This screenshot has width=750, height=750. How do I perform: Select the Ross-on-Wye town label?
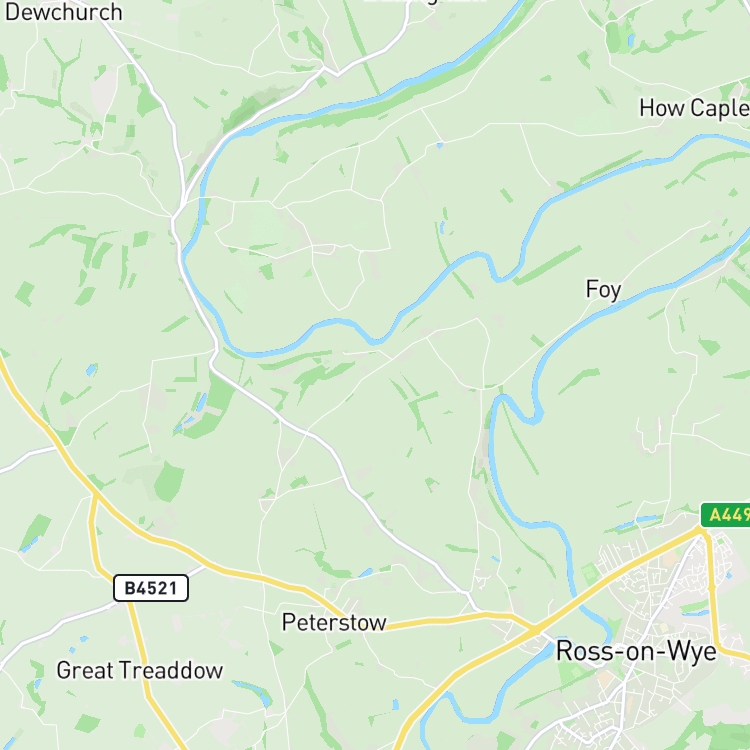click(636, 651)
